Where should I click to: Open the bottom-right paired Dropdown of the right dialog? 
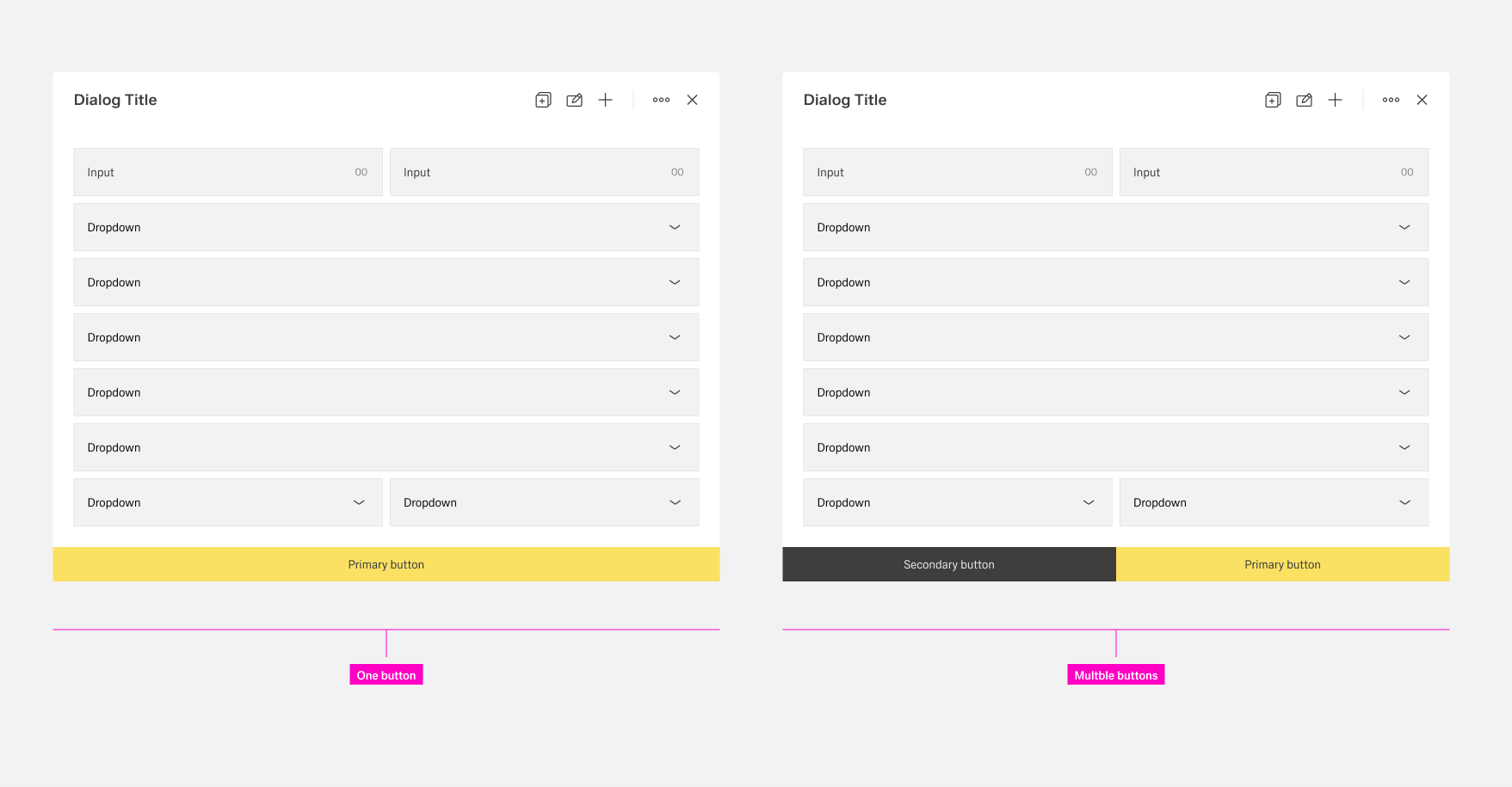1274,502
